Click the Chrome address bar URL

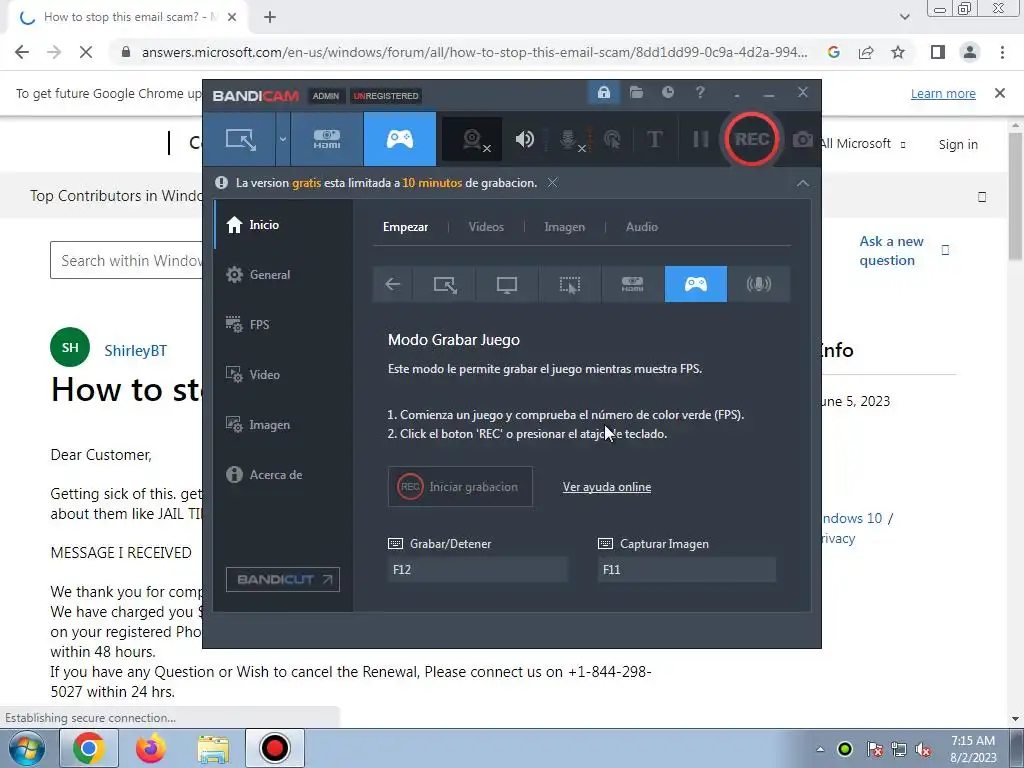pyautogui.click(x=474, y=52)
